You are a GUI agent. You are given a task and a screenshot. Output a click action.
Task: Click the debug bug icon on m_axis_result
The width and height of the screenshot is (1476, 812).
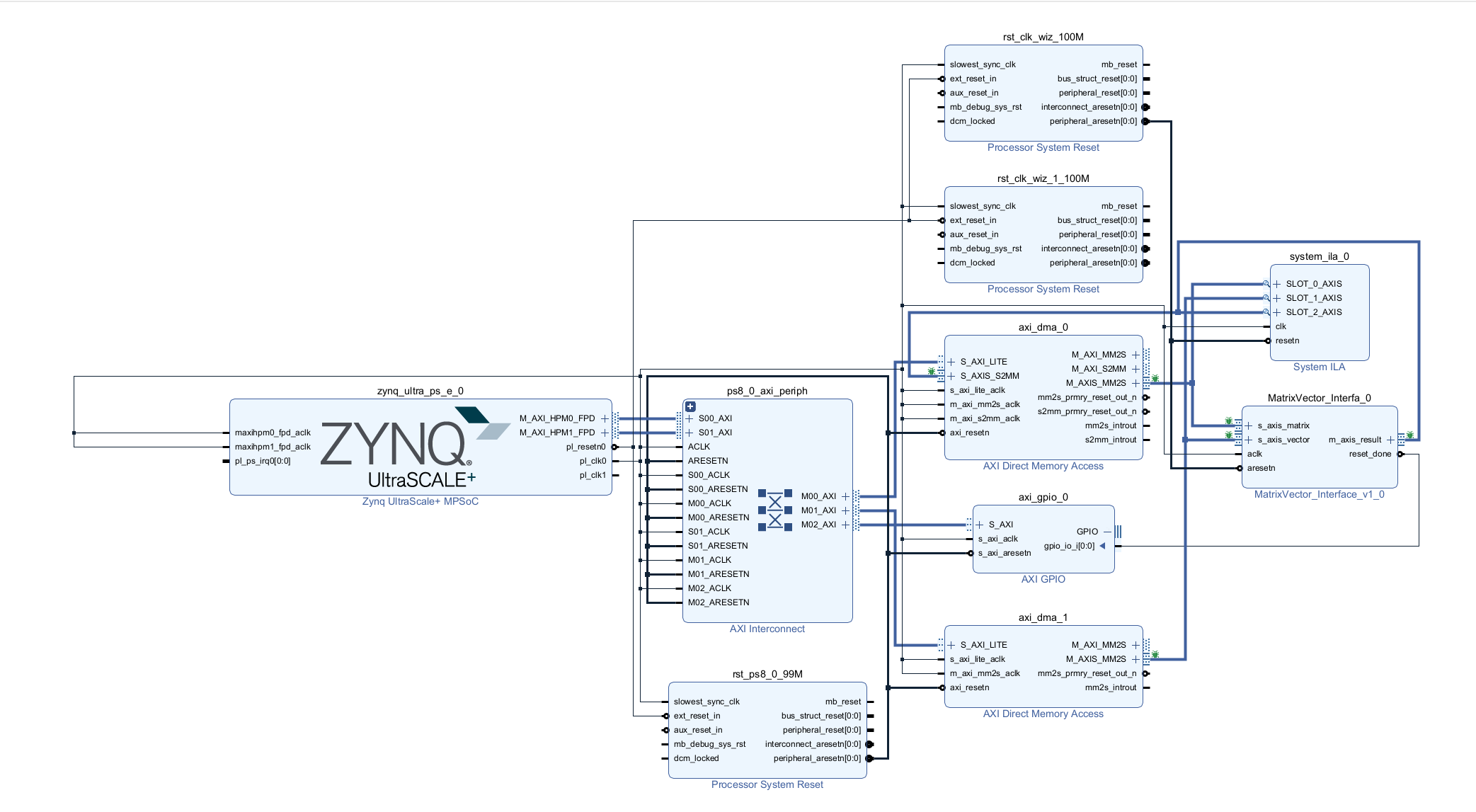[x=1410, y=435]
